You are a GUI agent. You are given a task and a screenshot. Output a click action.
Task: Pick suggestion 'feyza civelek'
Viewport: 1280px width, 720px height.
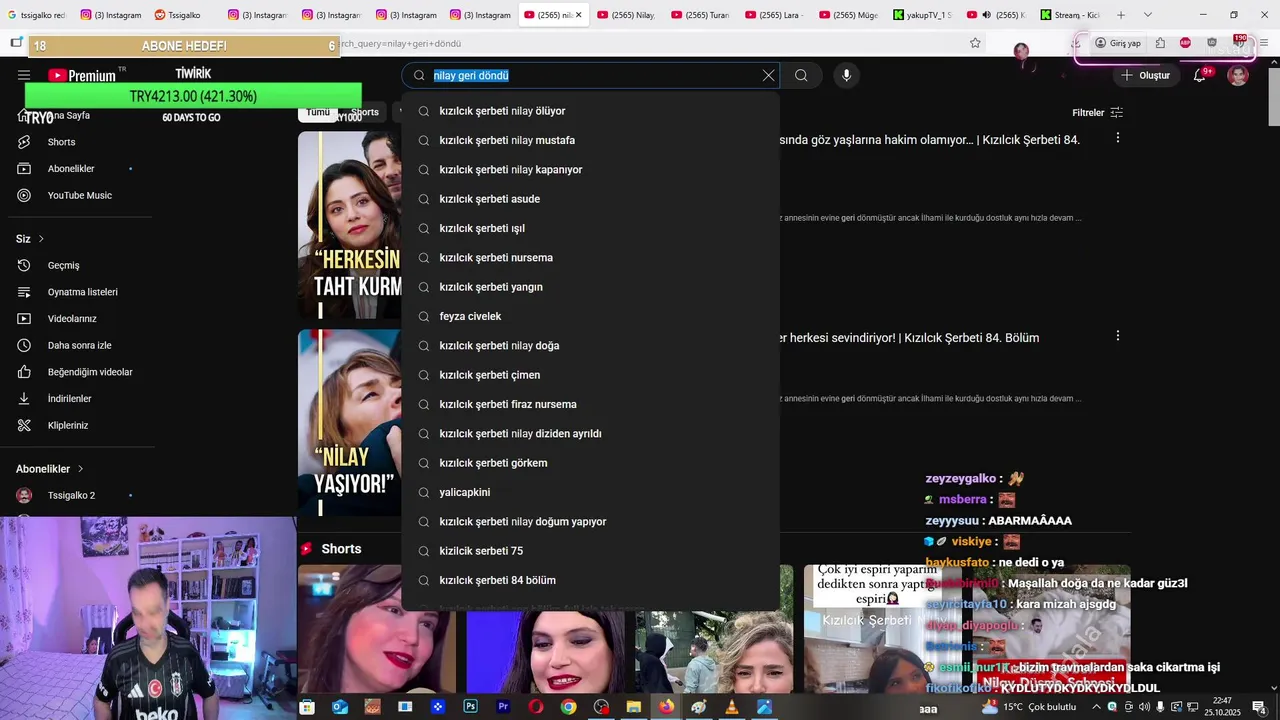590,316
